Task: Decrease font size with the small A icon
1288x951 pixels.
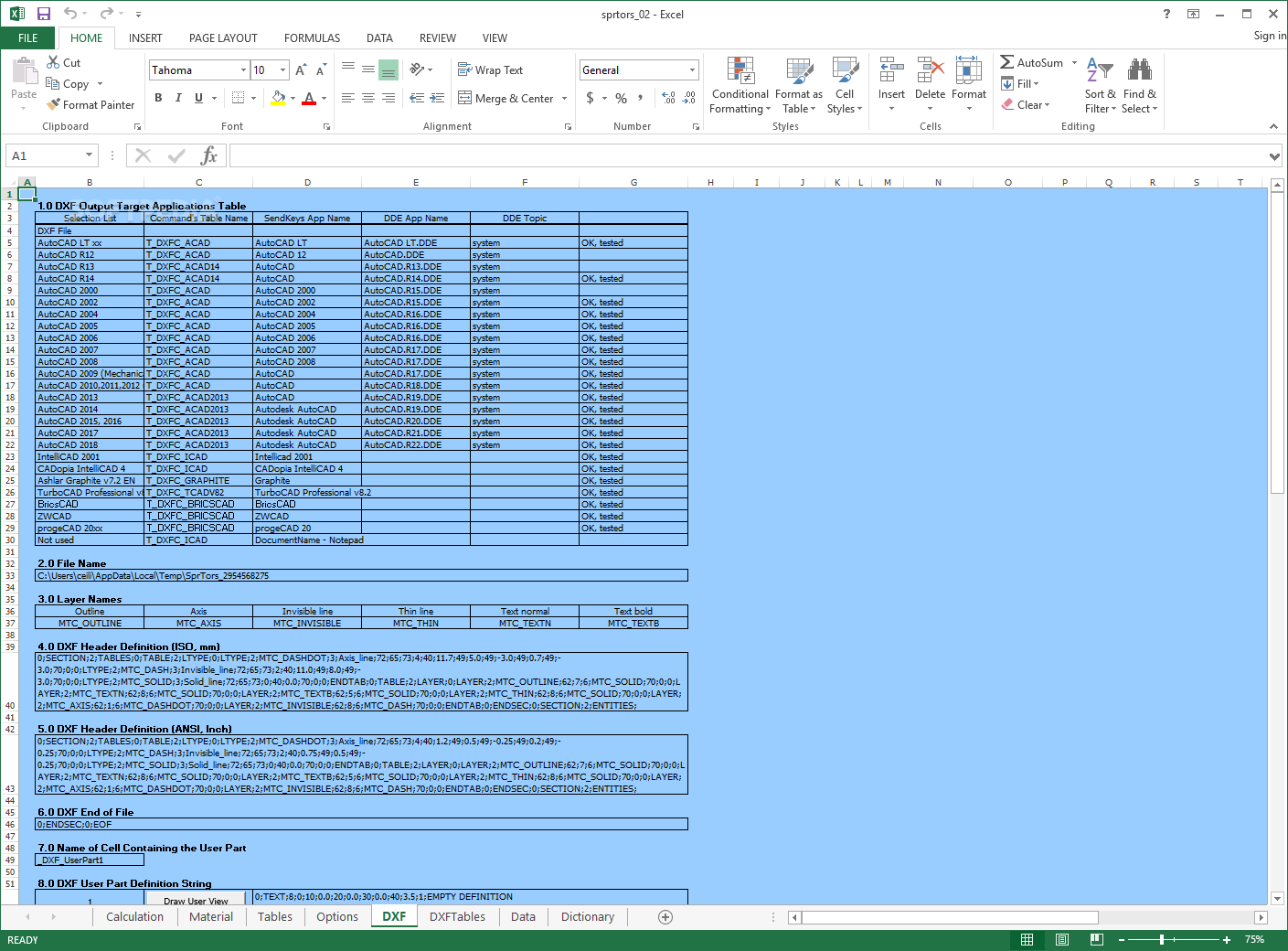Action: (321, 70)
